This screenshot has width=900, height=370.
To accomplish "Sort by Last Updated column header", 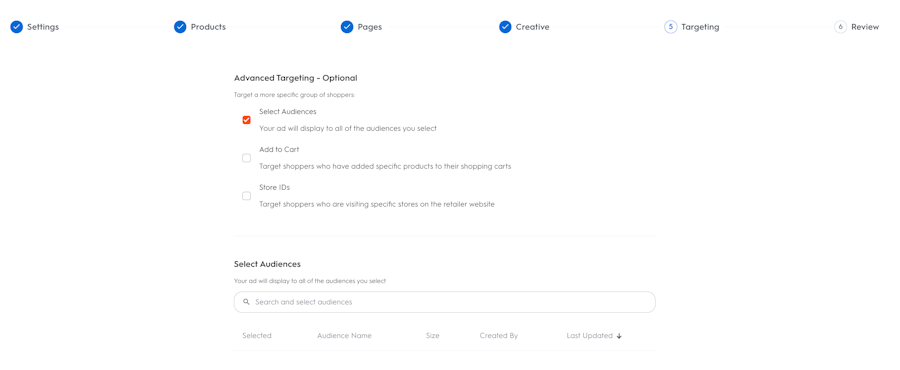I will [x=589, y=336].
